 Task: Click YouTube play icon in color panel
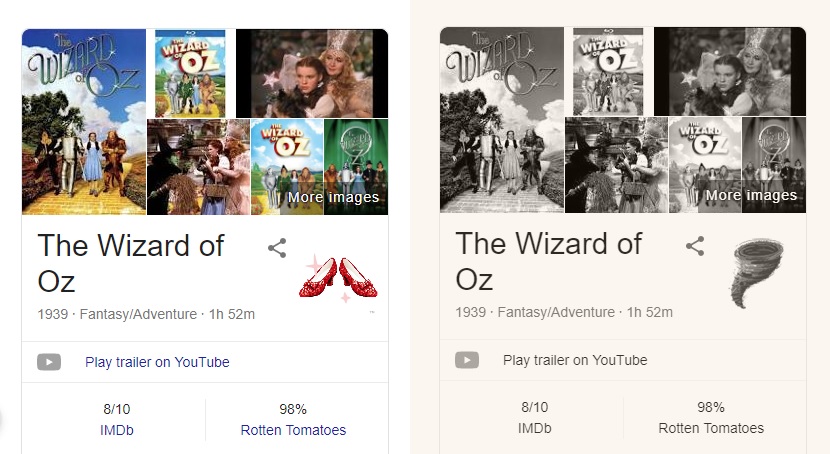tap(49, 362)
